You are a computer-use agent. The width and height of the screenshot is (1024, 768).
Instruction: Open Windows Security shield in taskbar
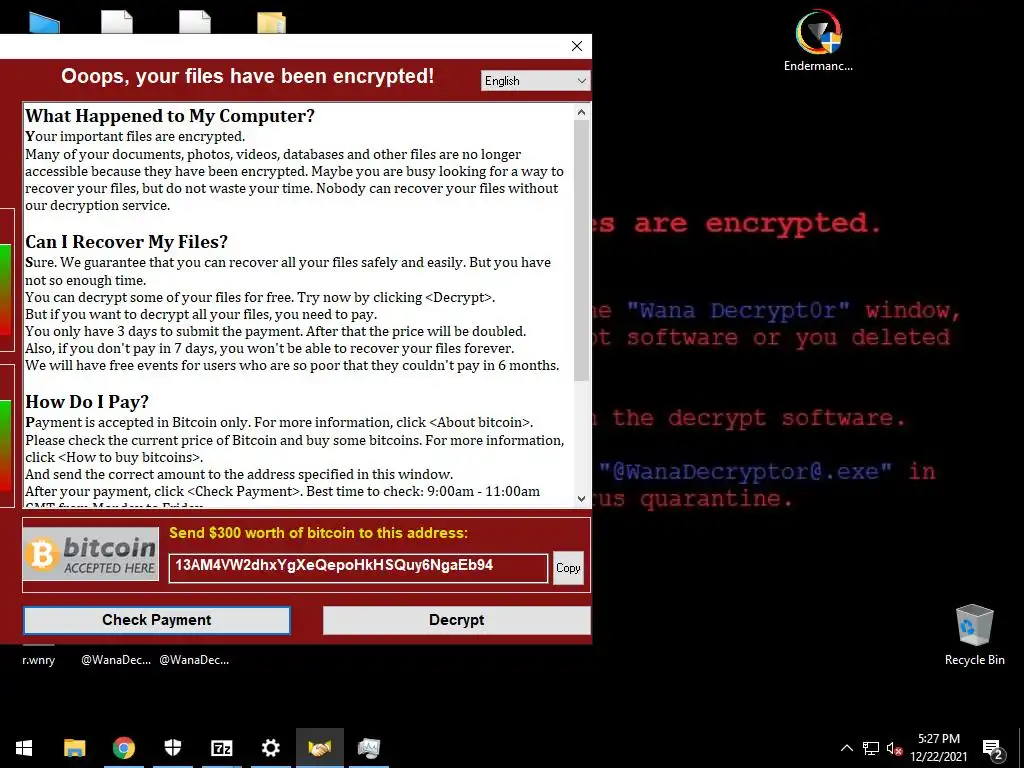pos(172,748)
